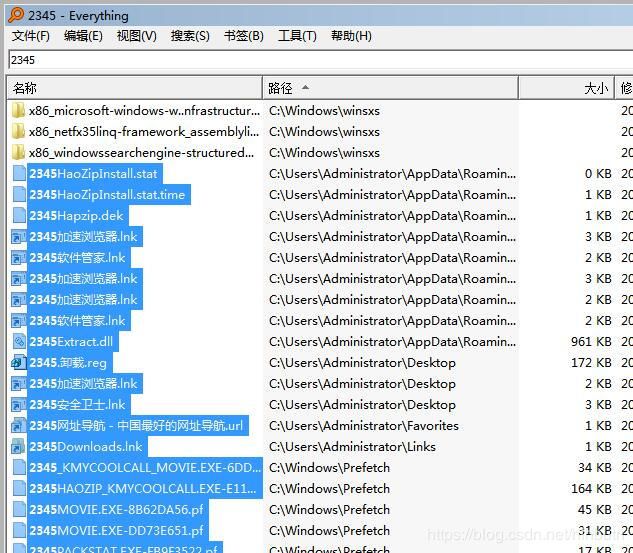Select file 2345HaoZipInstall.stat.time
This screenshot has width=633, height=553.
107,195
